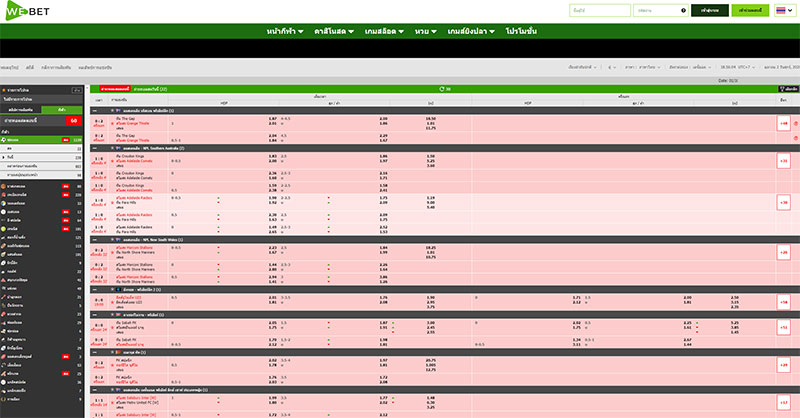The width and height of the screenshot is (800, 418).
Task: Toggle favorite star for Adelaide Raiders match
Action: [112, 202]
